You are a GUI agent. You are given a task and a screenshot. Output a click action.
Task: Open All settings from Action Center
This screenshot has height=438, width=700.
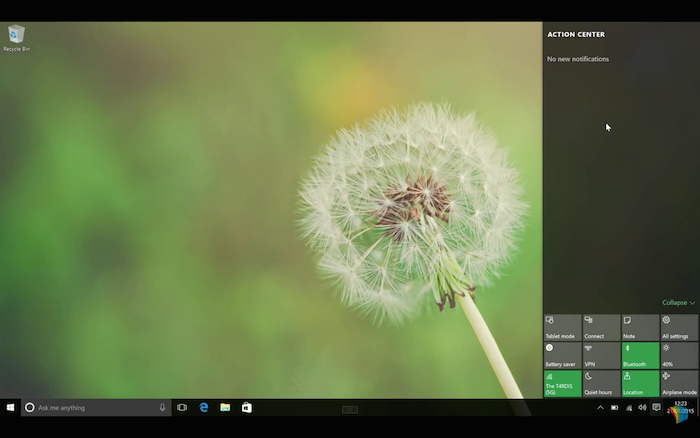tap(679, 327)
